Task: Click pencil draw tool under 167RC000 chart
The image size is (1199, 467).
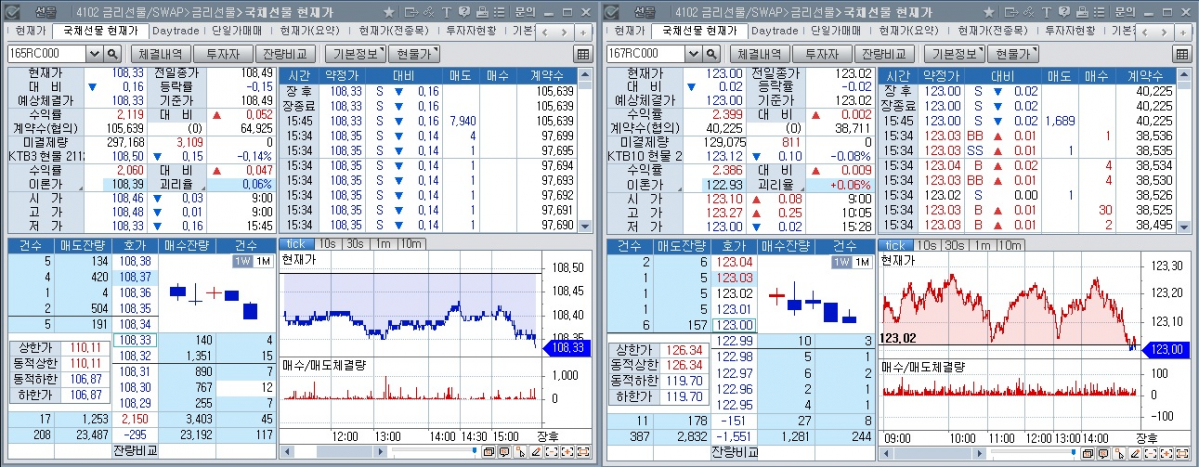Action: (x=1134, y=452)
